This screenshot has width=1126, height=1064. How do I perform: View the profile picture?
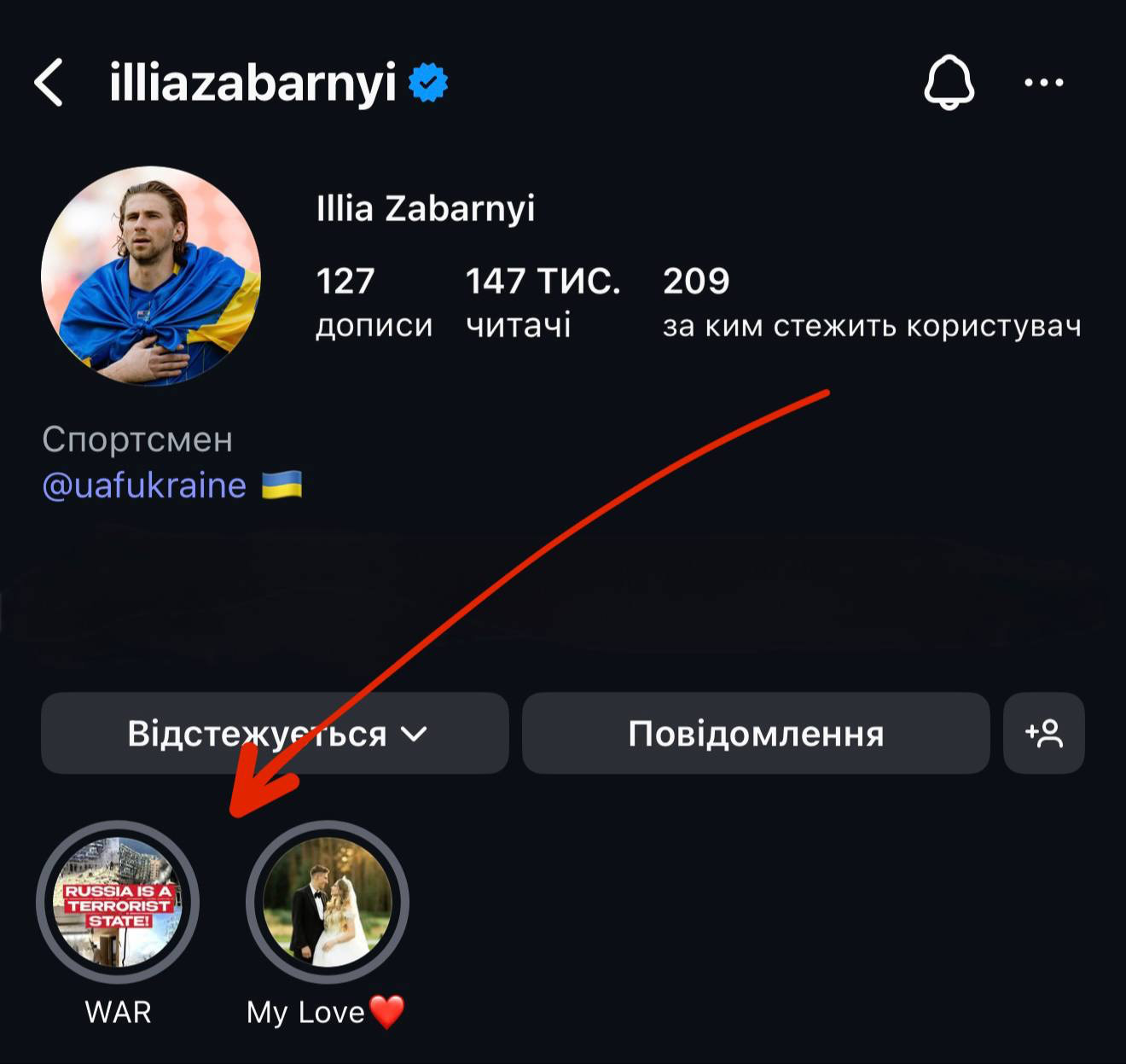[x=151, y=276]
